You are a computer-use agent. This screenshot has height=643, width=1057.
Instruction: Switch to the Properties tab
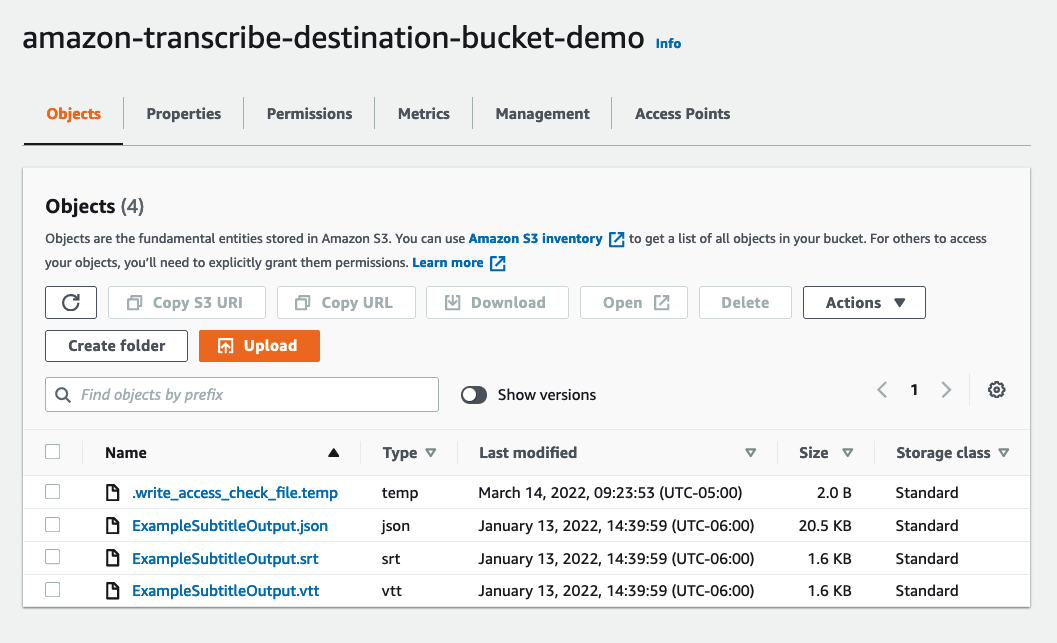(x=183, y=114)
